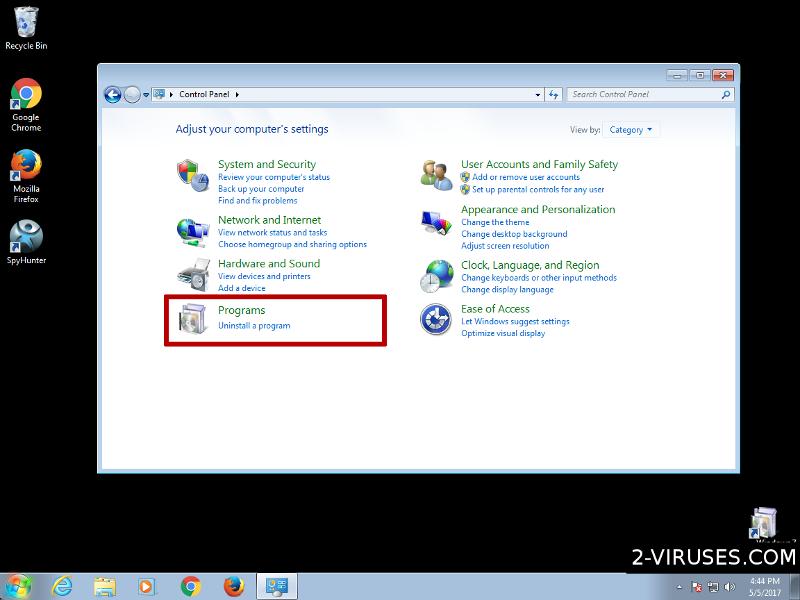Image resolution: width=800 pixels, height=600 pixels.
Task: Click the Windows Start button
Action: coord(18,585)
